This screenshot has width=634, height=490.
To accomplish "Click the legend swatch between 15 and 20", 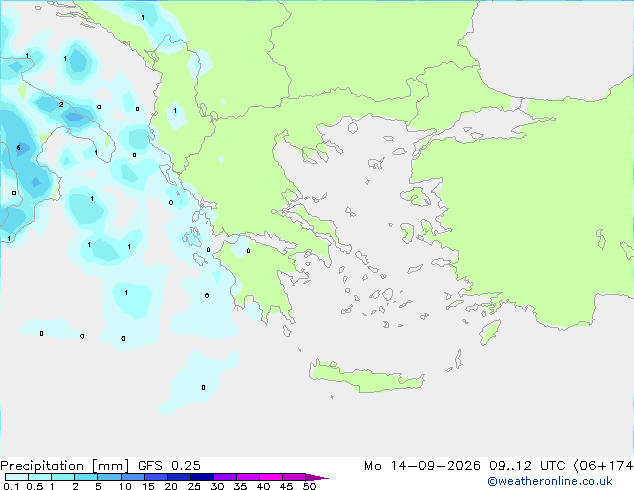I will [x=155, y=477].
